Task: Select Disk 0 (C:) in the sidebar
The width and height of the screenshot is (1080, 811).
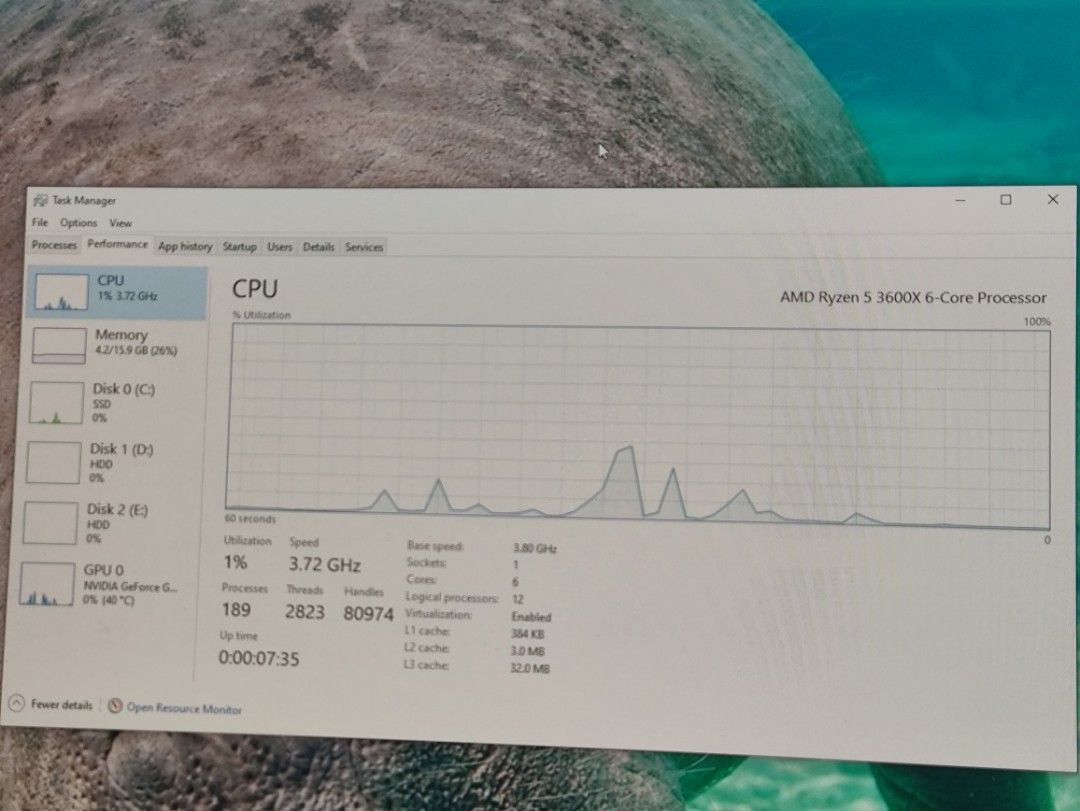Action: [114, 402]
